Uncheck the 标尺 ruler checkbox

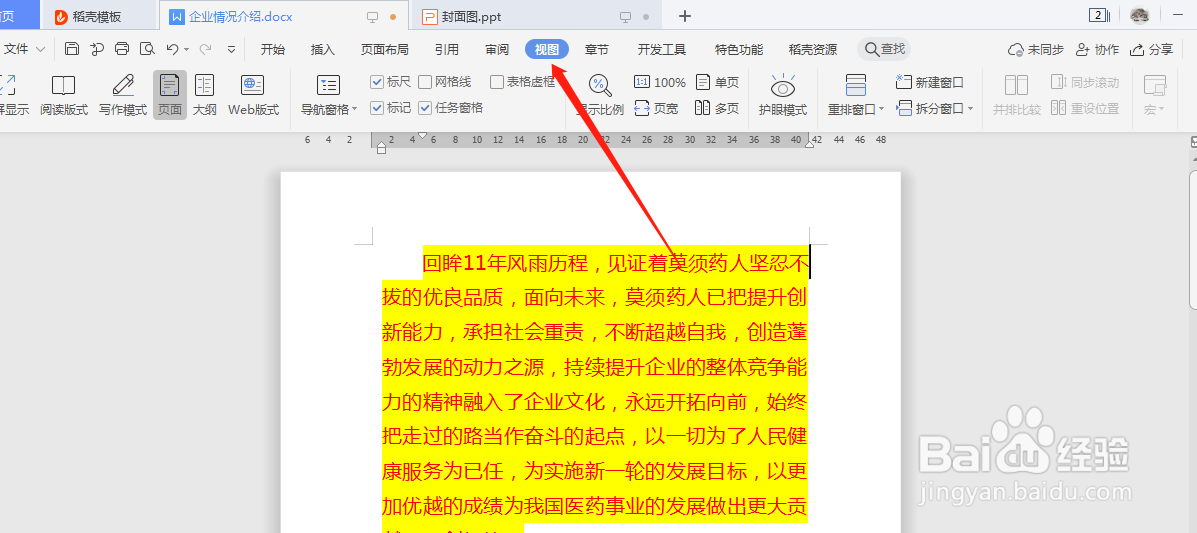pyautogui.click(x=376, y=82)
